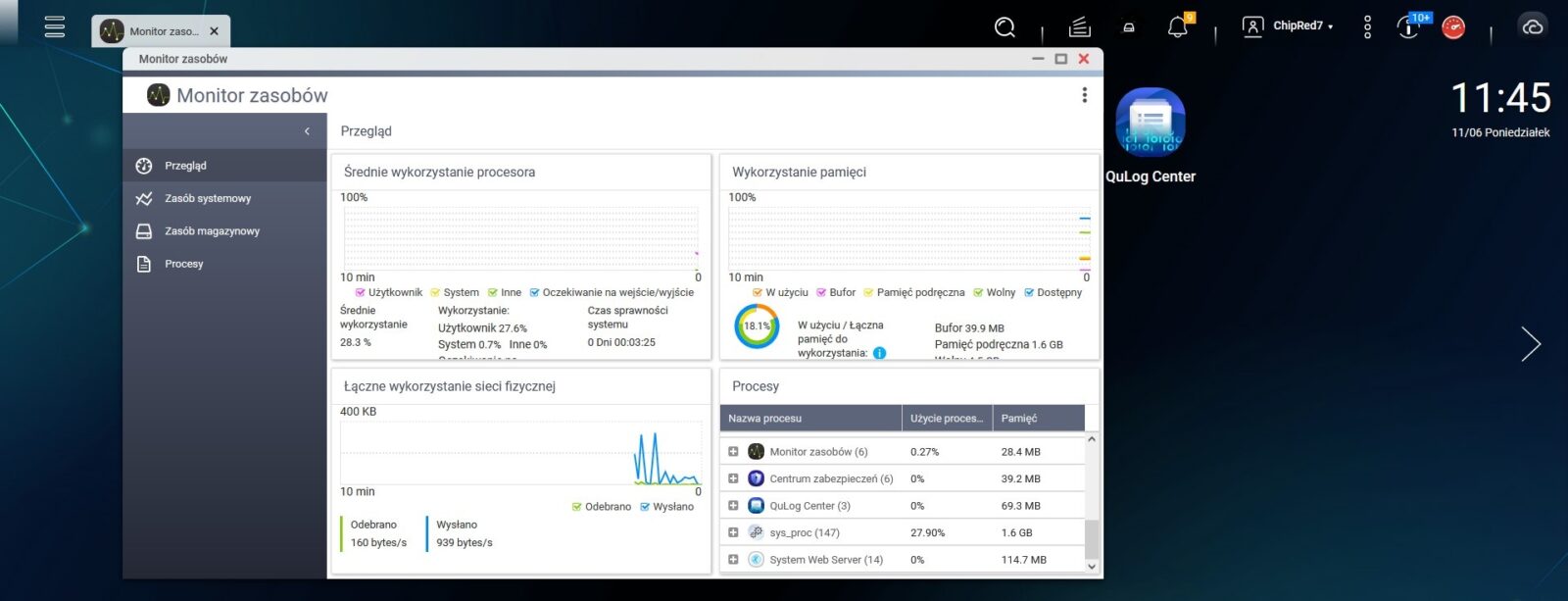
Task: Open the red dashboard gauge icon
Action: 1453,27
